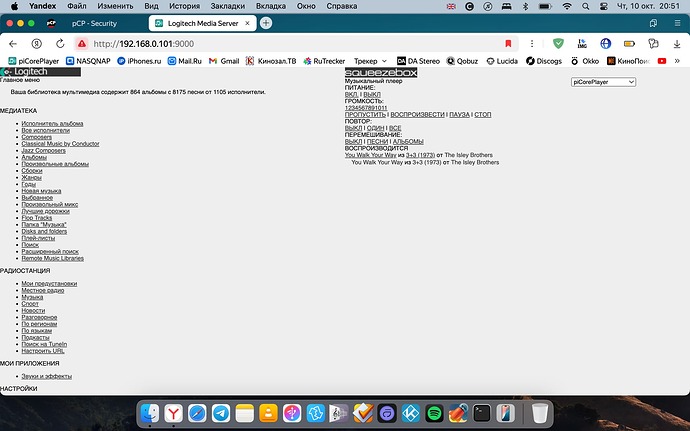
Task: Click the yellow battery saver toolbar icon
Action: (x=630, y=44)
